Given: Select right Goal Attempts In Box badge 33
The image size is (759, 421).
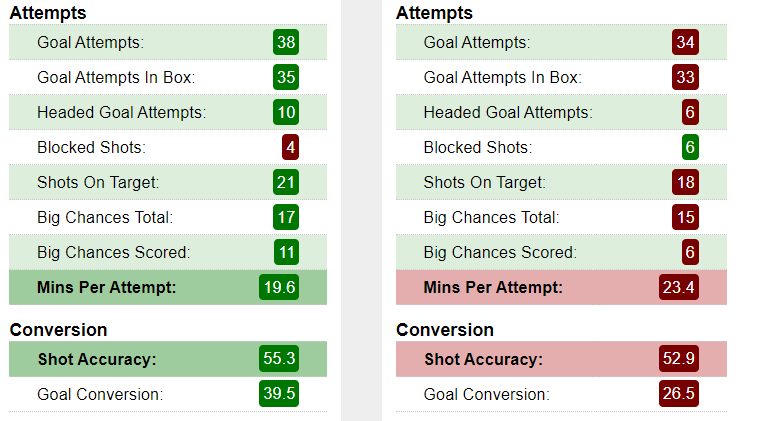Looking at the screenshot, I should (685, 77).
